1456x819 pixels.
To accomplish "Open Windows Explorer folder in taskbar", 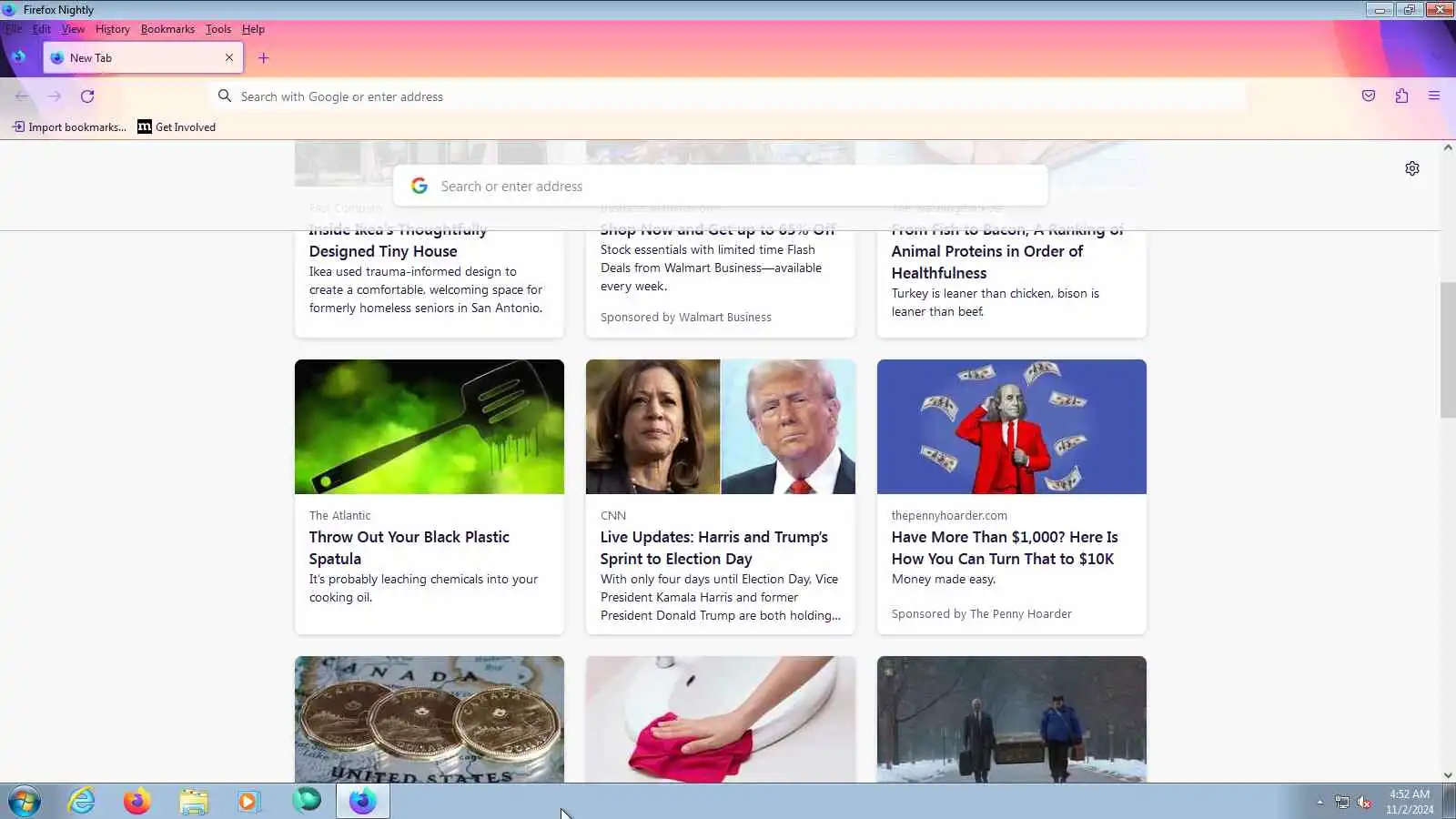I will click(x=194, y=802).
